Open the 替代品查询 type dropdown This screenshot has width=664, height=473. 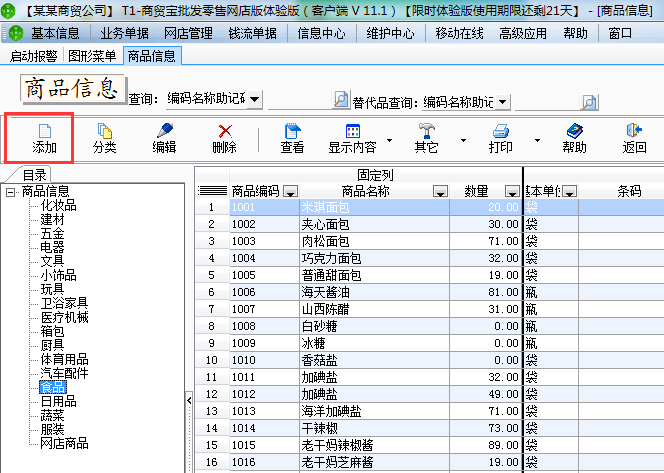(503, 102)
